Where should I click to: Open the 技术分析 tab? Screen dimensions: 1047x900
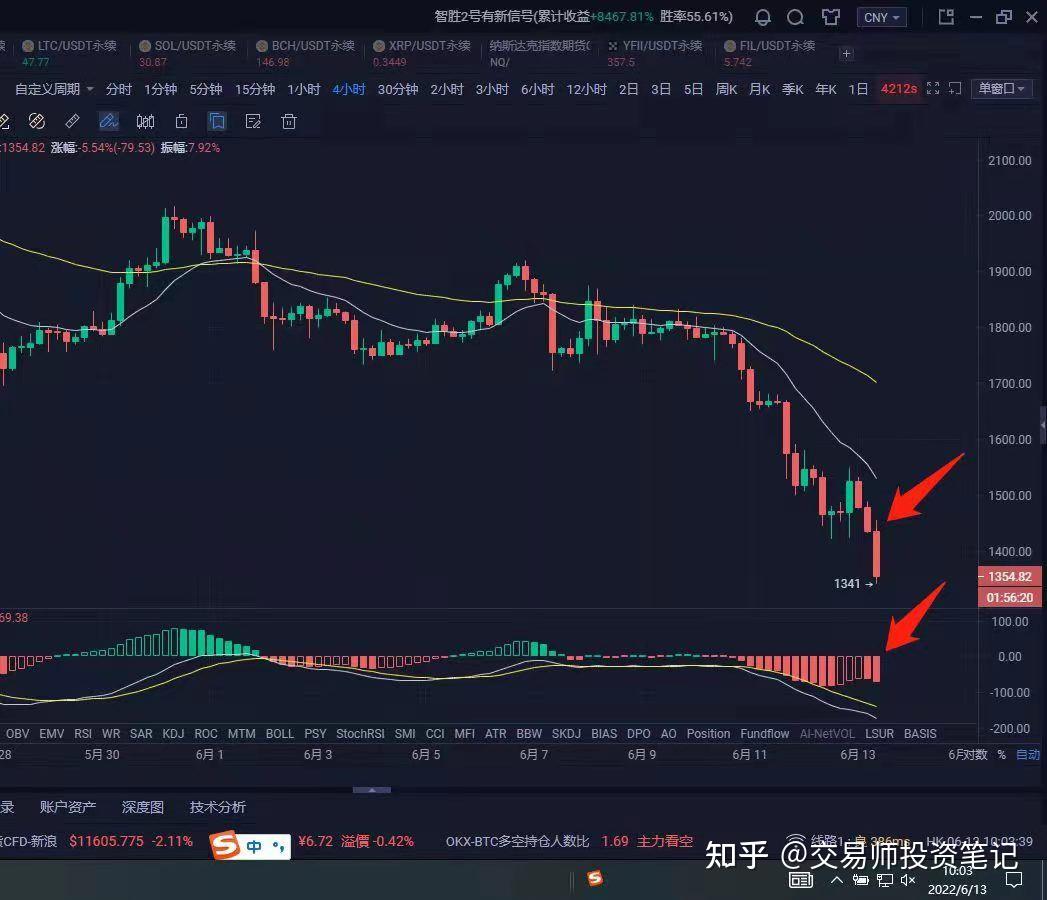pyautogui.click(x=218, y=807)
